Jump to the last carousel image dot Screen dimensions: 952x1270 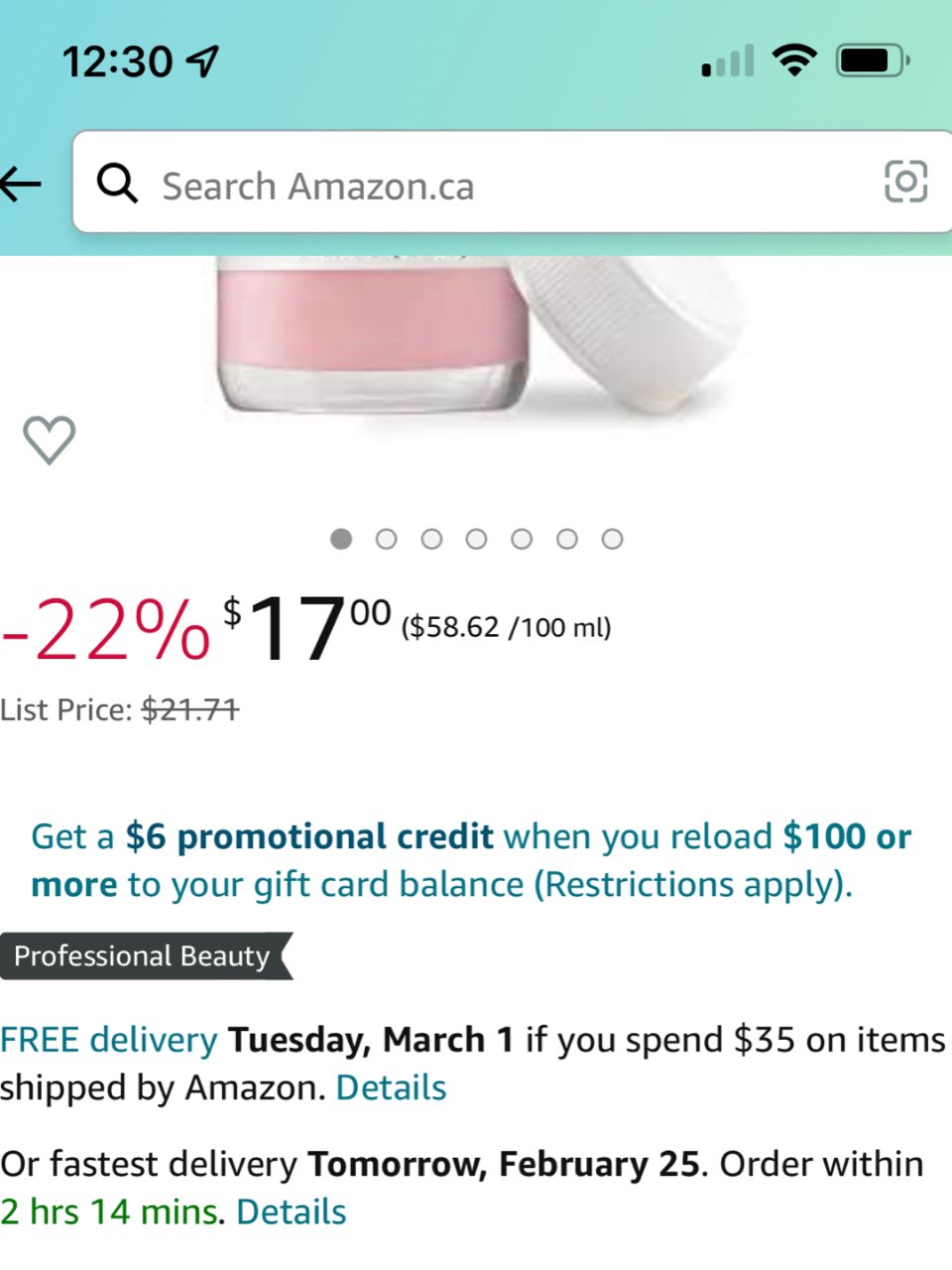pyautogui.click(x=613, y=539)
